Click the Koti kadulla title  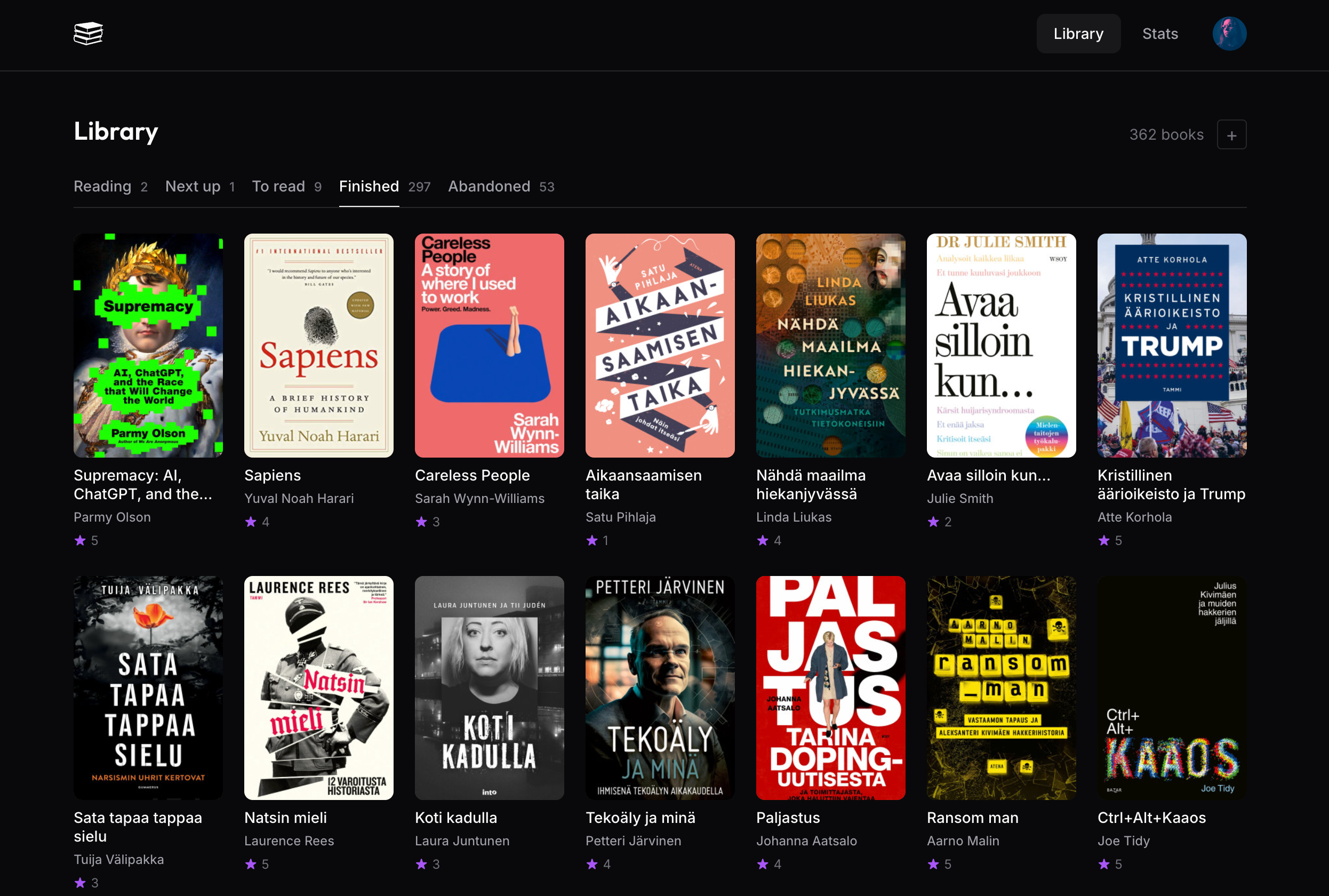(455, 818)
